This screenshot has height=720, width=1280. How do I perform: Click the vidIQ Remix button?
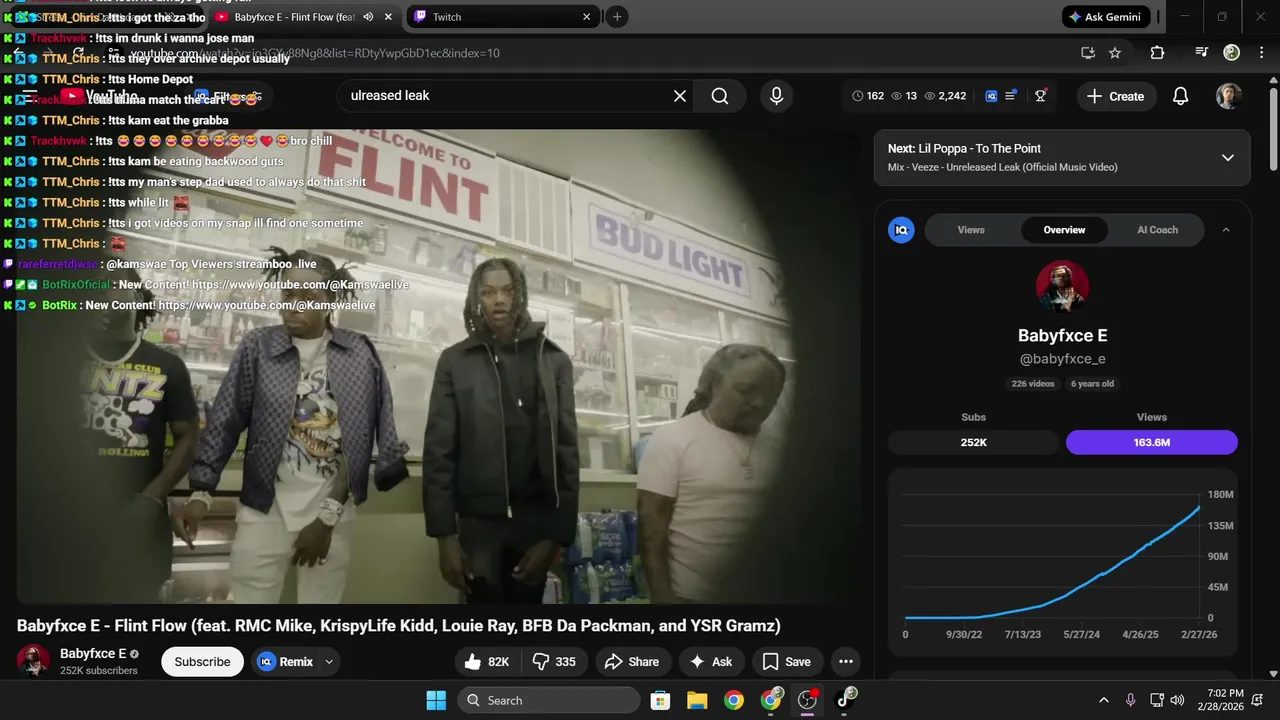tap(286, 661)
